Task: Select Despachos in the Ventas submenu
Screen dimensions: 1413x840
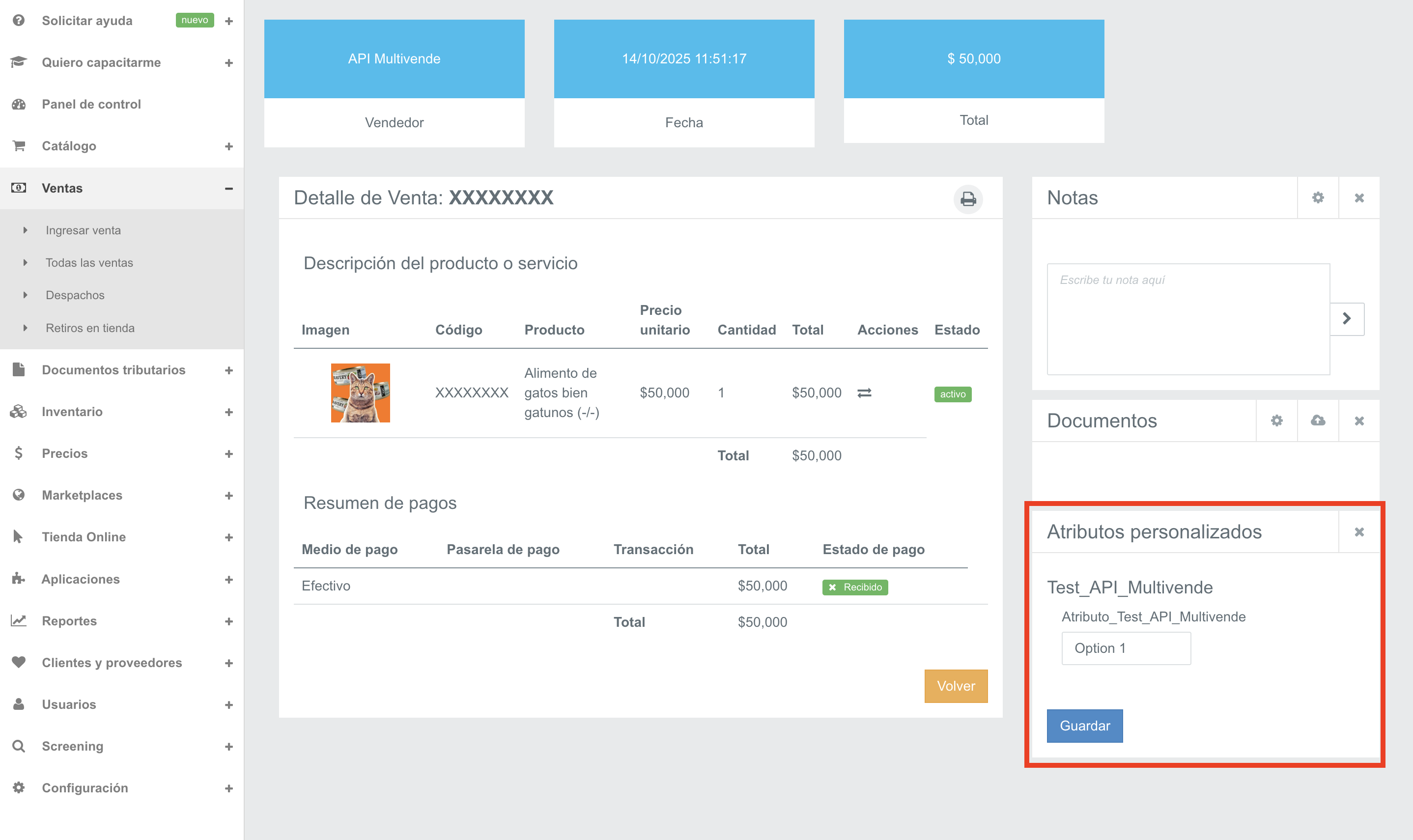Action: (x=75, y=295)
